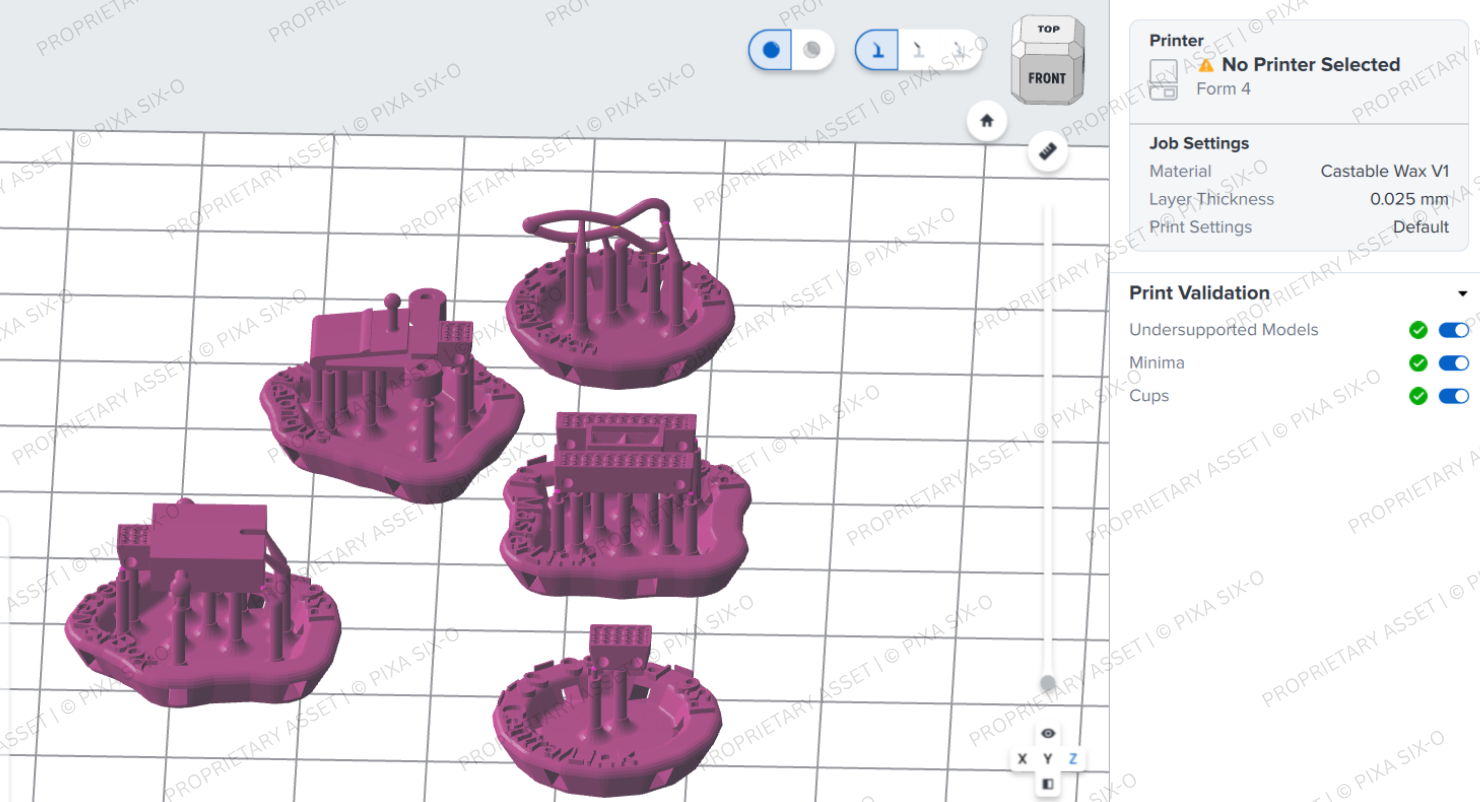This screenshot has height=802, width=1480.
Task: Click the half-filled square icon below Y
Action: point(1047,784)
